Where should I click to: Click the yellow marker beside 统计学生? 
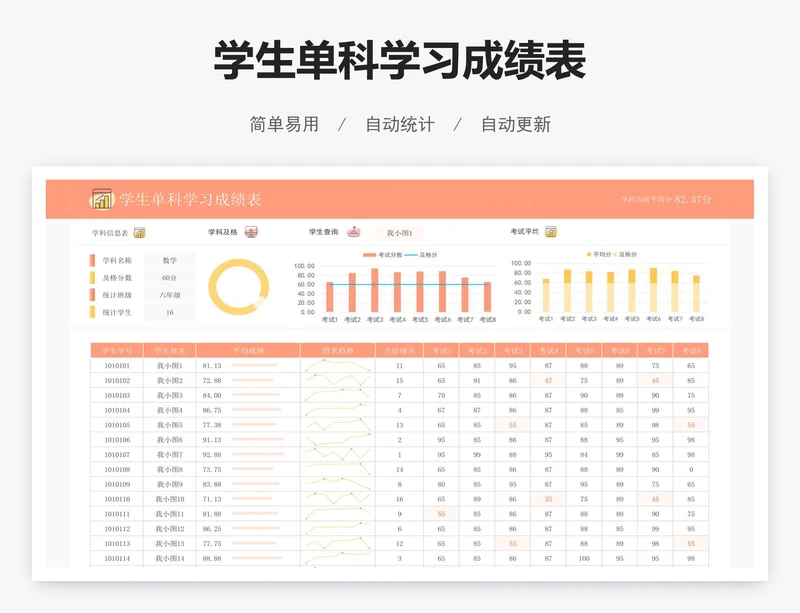pyautogui.click(x=92, y=312)
